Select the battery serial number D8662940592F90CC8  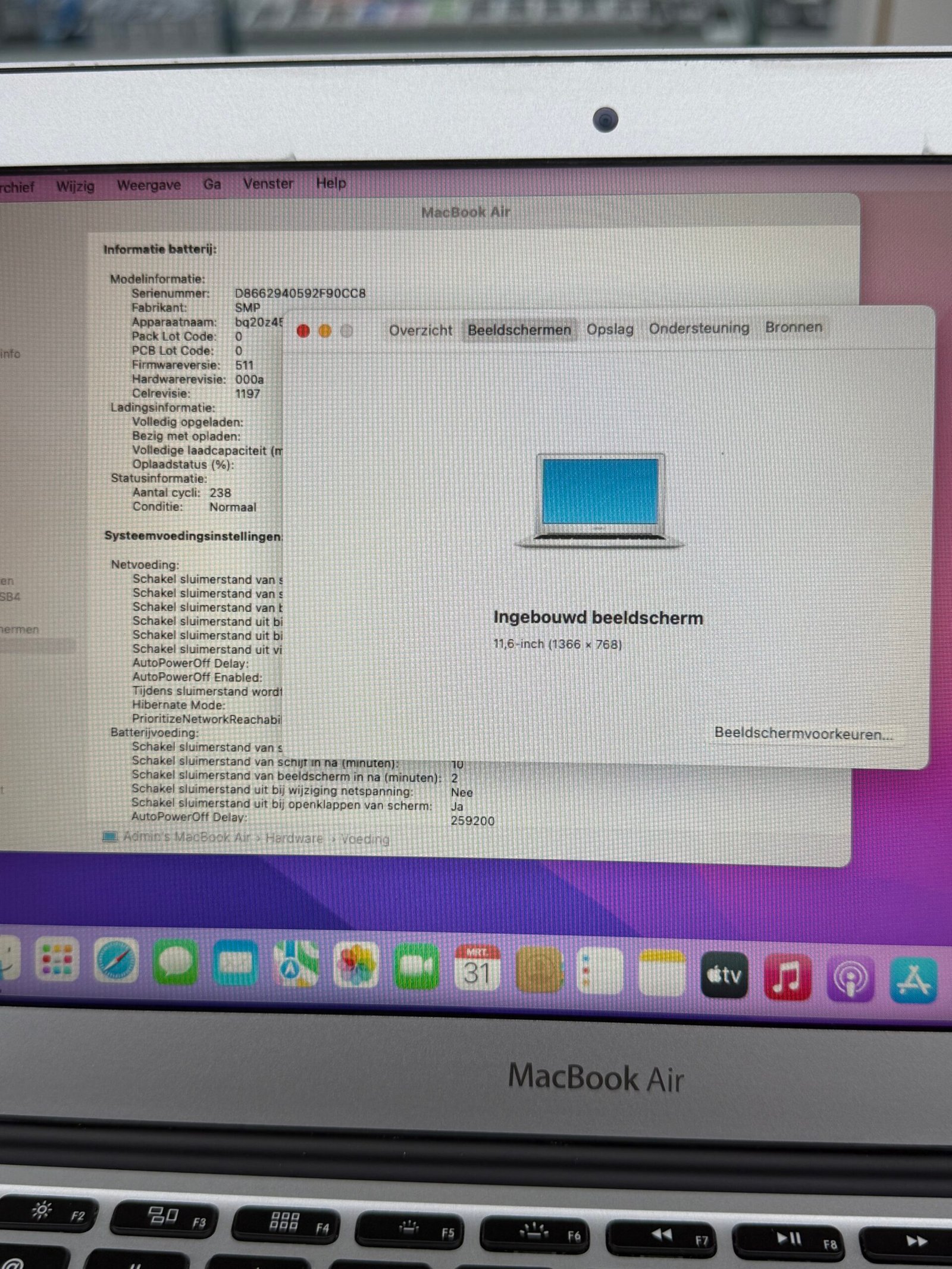[x=300, y=293]
